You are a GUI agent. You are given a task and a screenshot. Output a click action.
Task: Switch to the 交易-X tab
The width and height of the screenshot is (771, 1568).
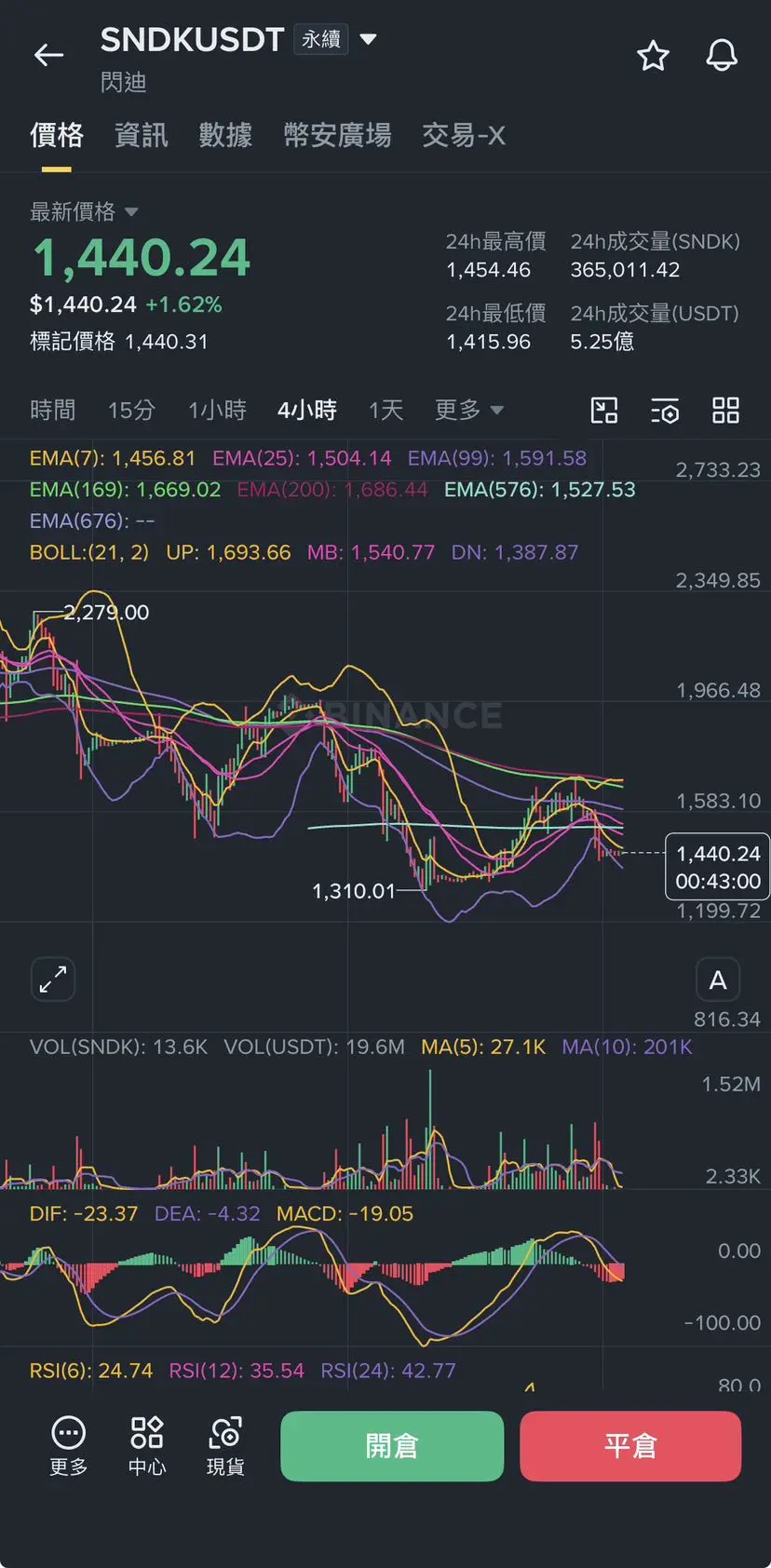click(464, 135)
